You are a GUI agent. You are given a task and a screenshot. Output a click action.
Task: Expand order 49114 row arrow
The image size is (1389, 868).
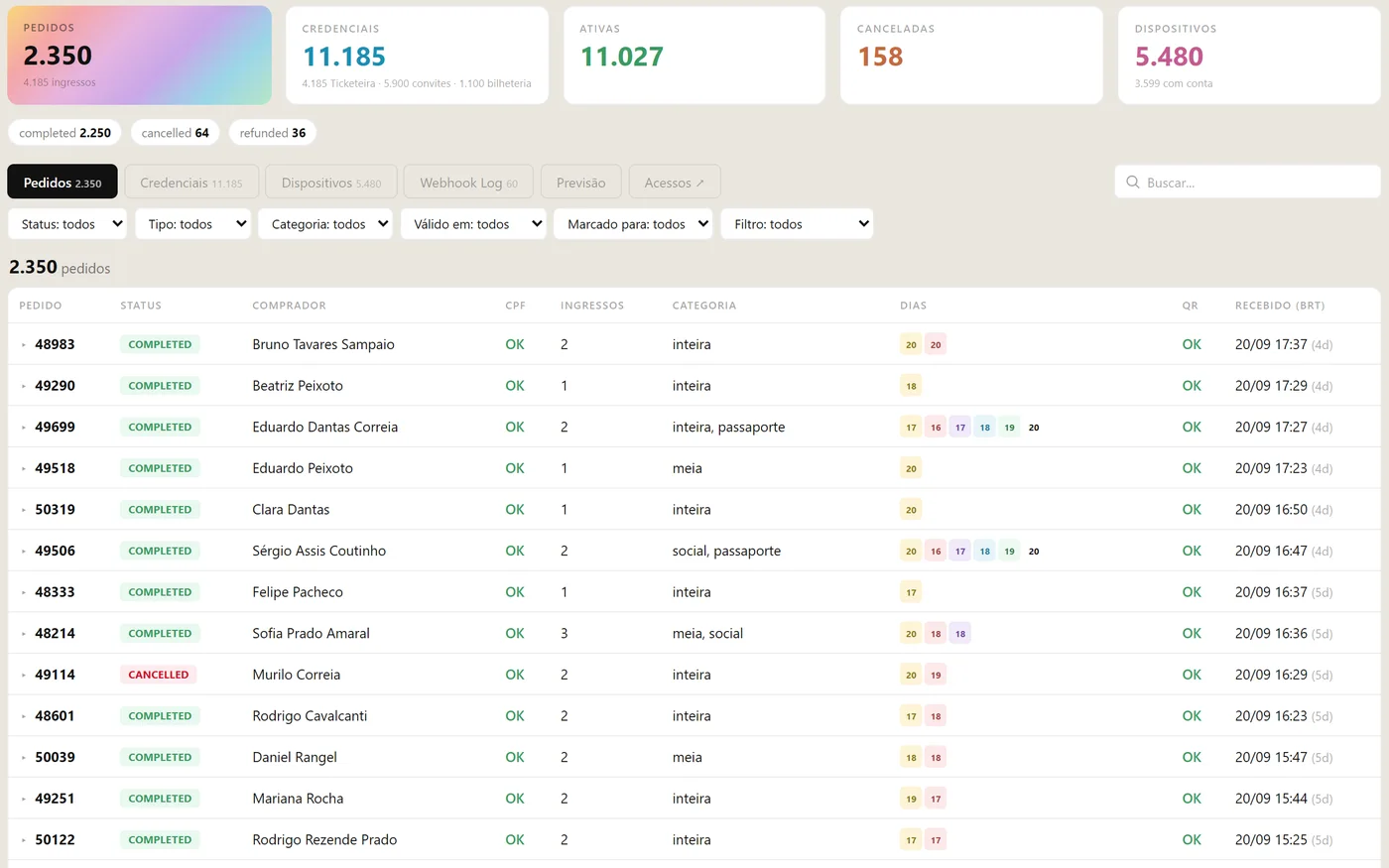[24, 676]
